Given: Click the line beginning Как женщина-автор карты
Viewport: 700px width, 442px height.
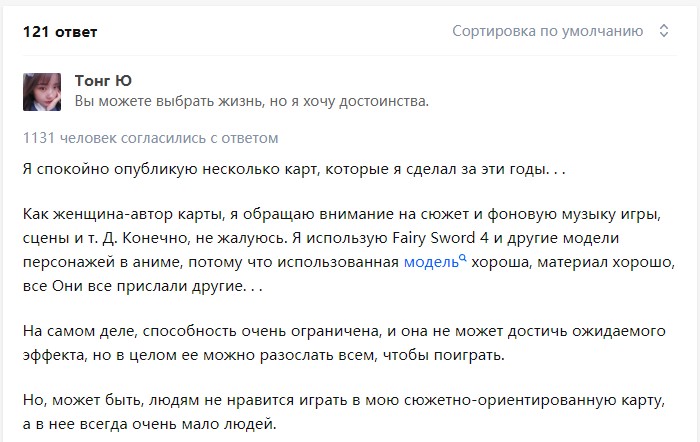Looking at the screenshot, I should point(342,215).
